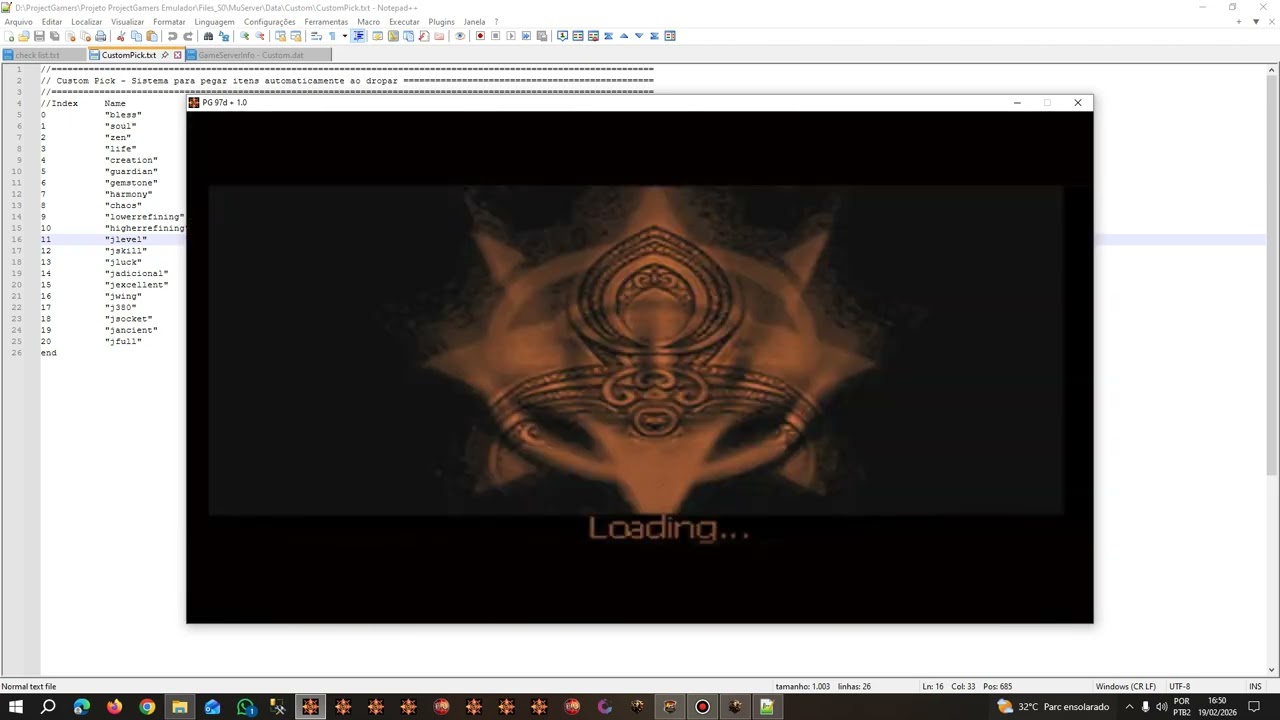Toggle document monitoring with the eye icon
The image size is (1280, 720).
460,36
